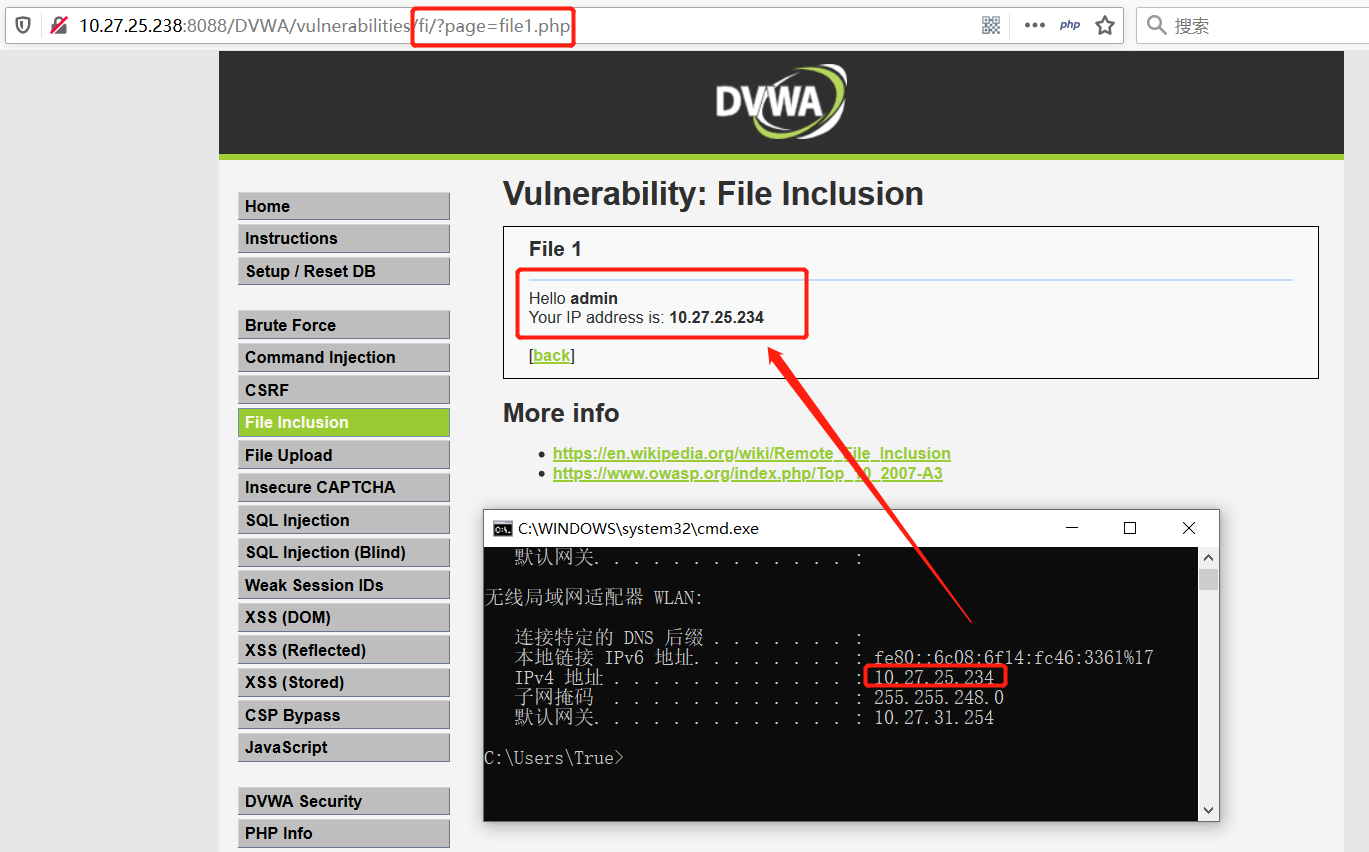Viewport: 1369px width, 852px height.
Task: Click cmd scrollbar up arrow
Action: [1209, 557]
